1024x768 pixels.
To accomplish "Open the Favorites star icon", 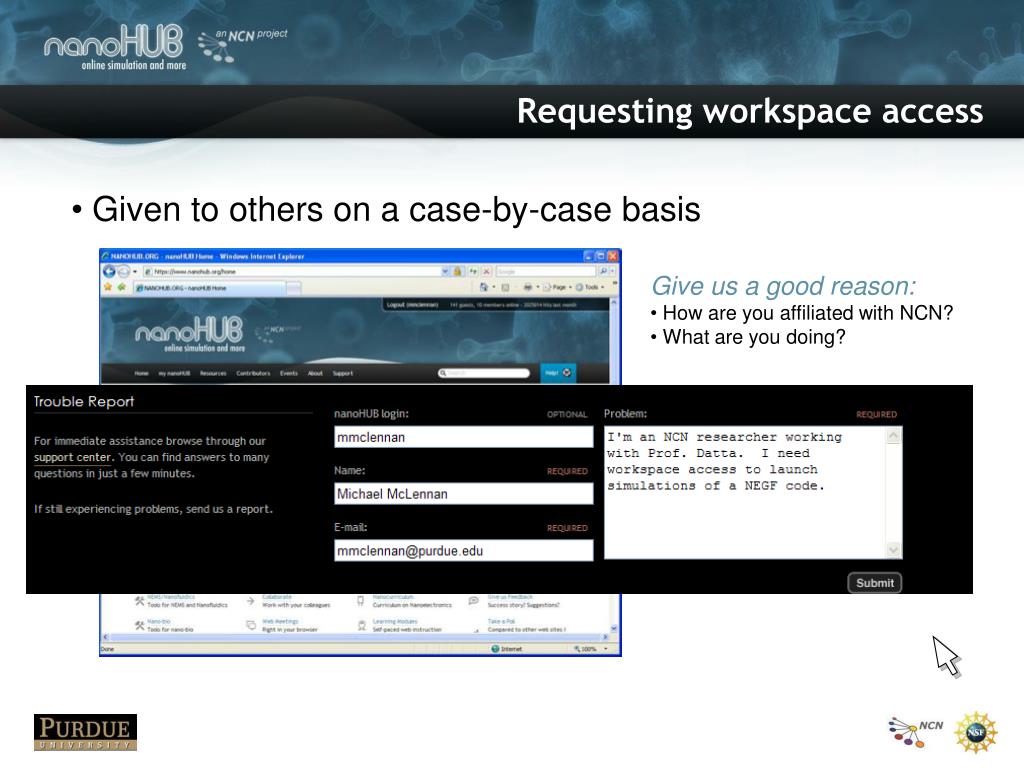I will 108,287.
